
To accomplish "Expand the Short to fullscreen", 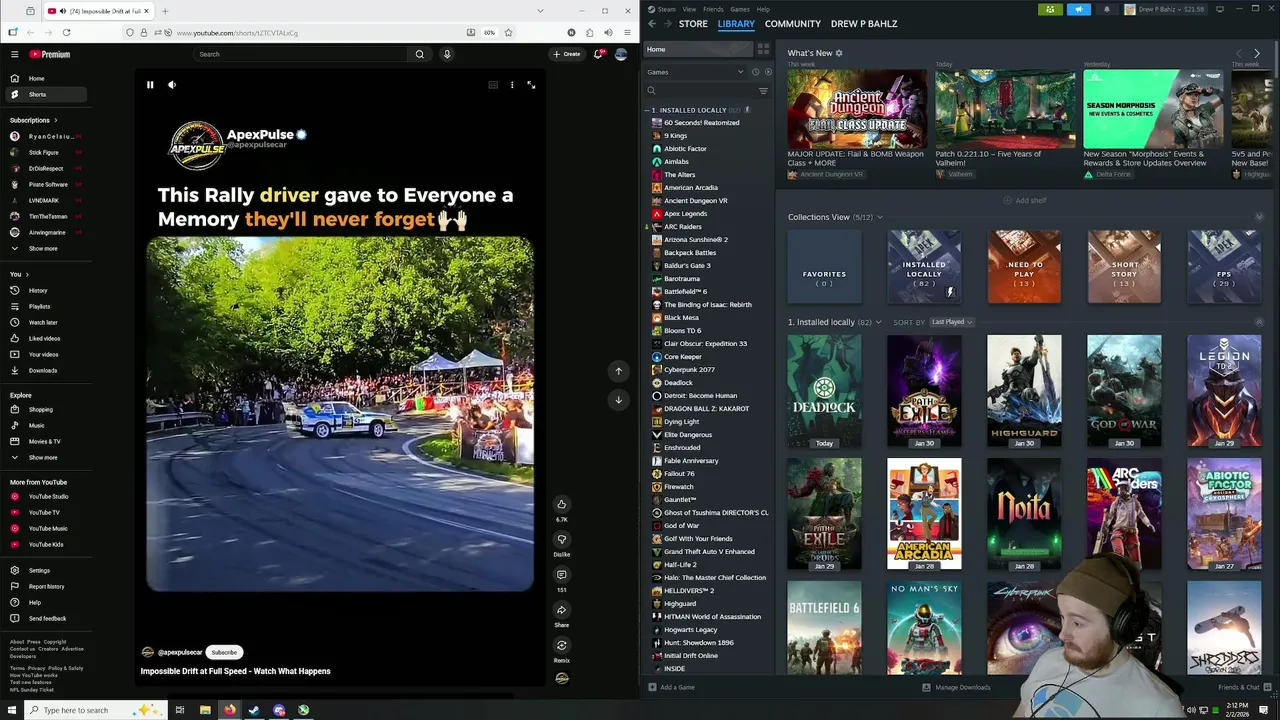I will coord(531,85).
